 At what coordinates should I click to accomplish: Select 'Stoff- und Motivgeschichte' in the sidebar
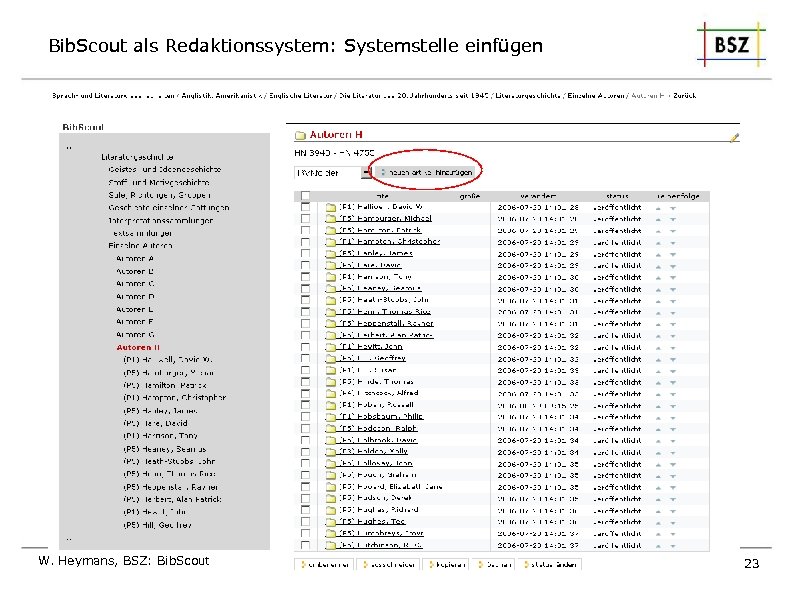pos(158,182)
